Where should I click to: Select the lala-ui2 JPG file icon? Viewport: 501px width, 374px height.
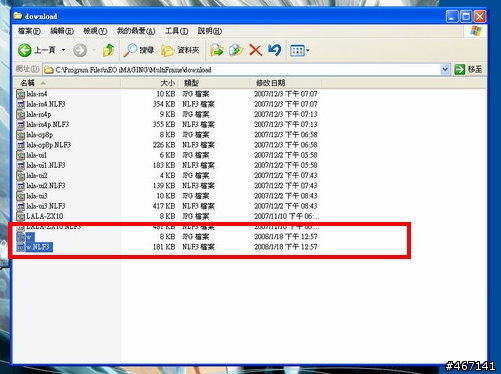(21, 176)
